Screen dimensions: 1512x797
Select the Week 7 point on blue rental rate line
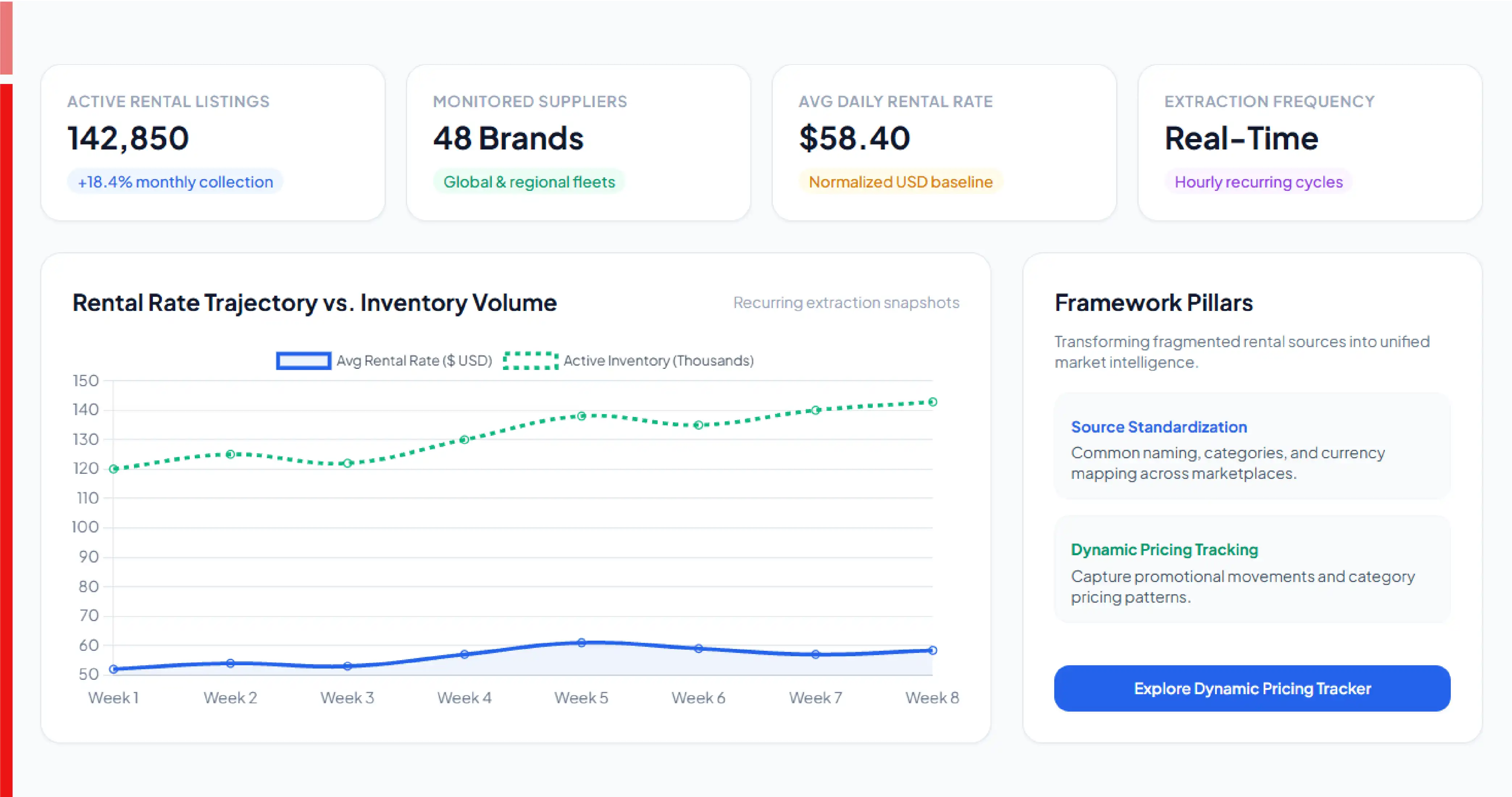[x=815, y=654]
